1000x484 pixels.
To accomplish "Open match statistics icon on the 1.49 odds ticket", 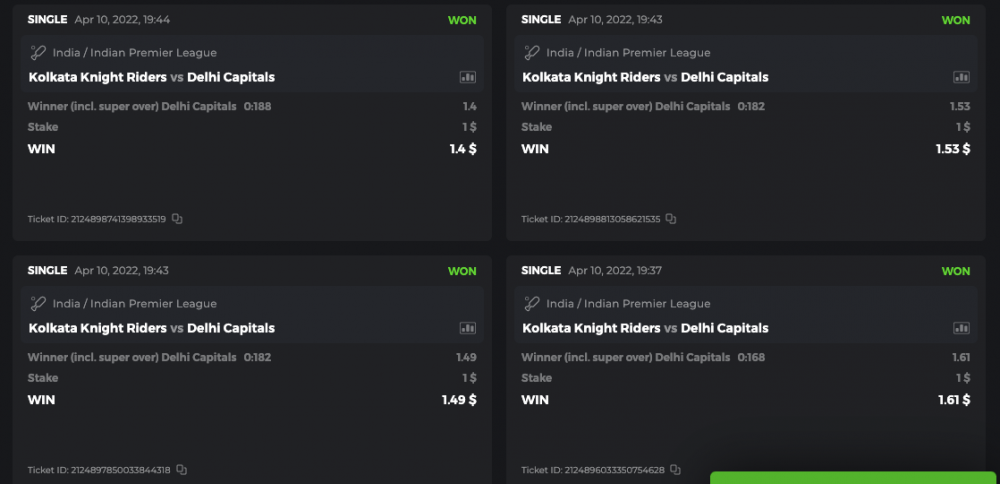I will pos(467,328).
